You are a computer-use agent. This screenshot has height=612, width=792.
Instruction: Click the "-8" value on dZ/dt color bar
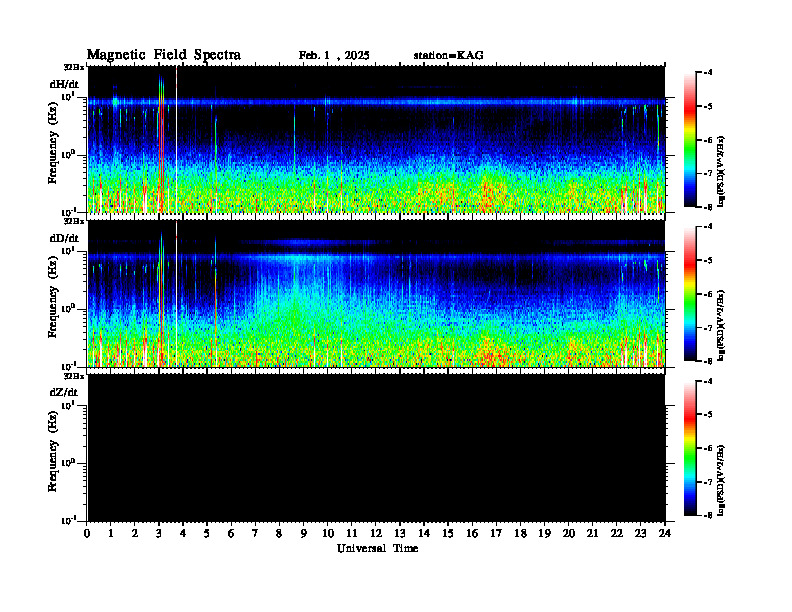pyautogui.click(x=708, y=515)
